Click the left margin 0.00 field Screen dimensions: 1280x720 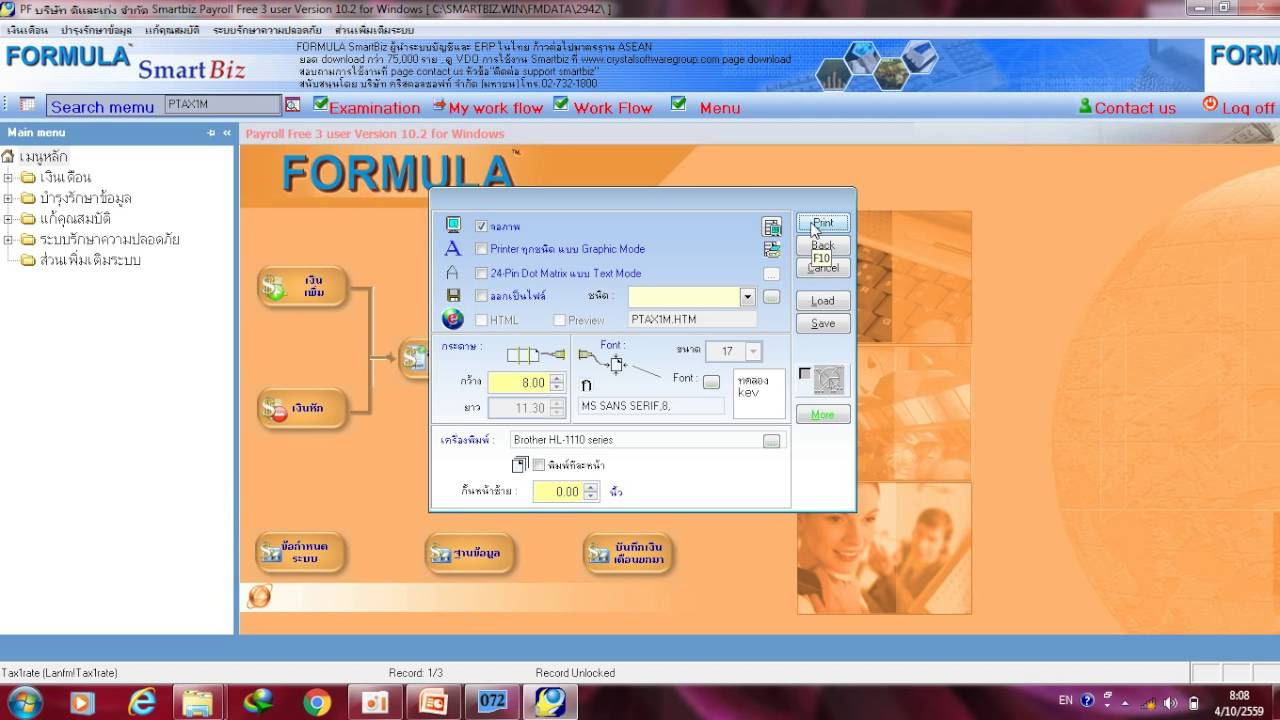point(558,492)
